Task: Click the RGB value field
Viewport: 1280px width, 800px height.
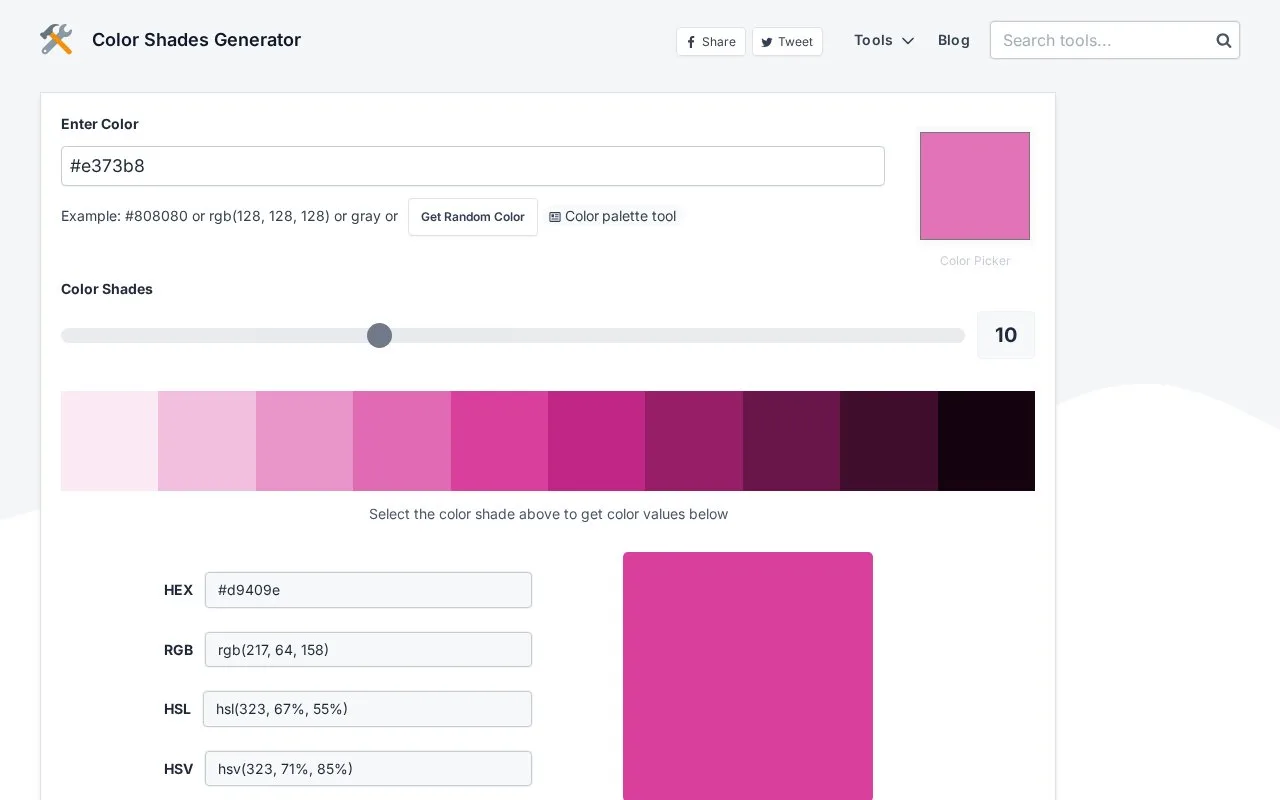Action: pyautogui.click(x=368, y=650)
